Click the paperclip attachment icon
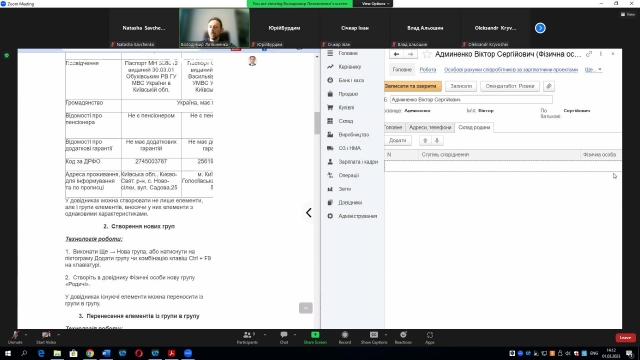The image size is (640, 360). pos(549,86)
